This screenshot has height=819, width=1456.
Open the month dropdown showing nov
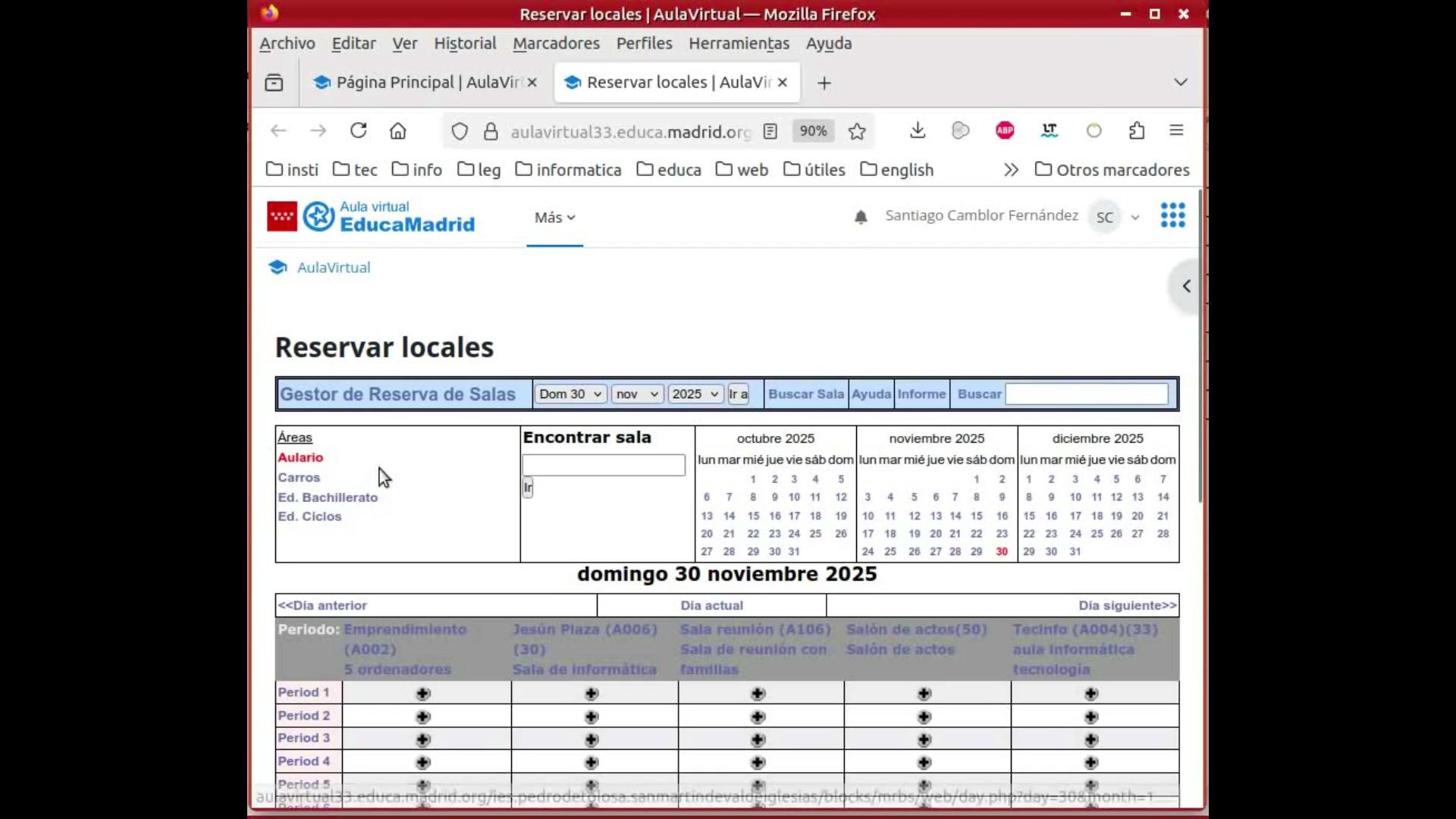click(x=637, y=394)
